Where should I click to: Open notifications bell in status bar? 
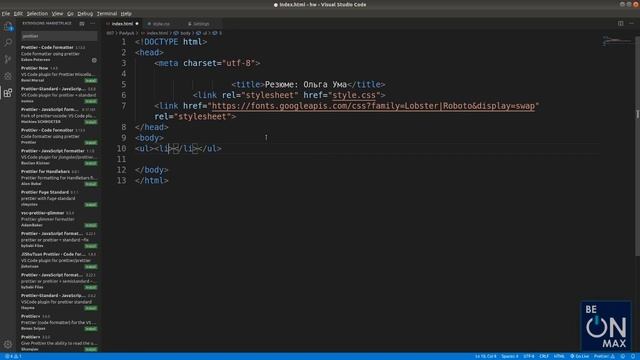[x=633, y=356]
